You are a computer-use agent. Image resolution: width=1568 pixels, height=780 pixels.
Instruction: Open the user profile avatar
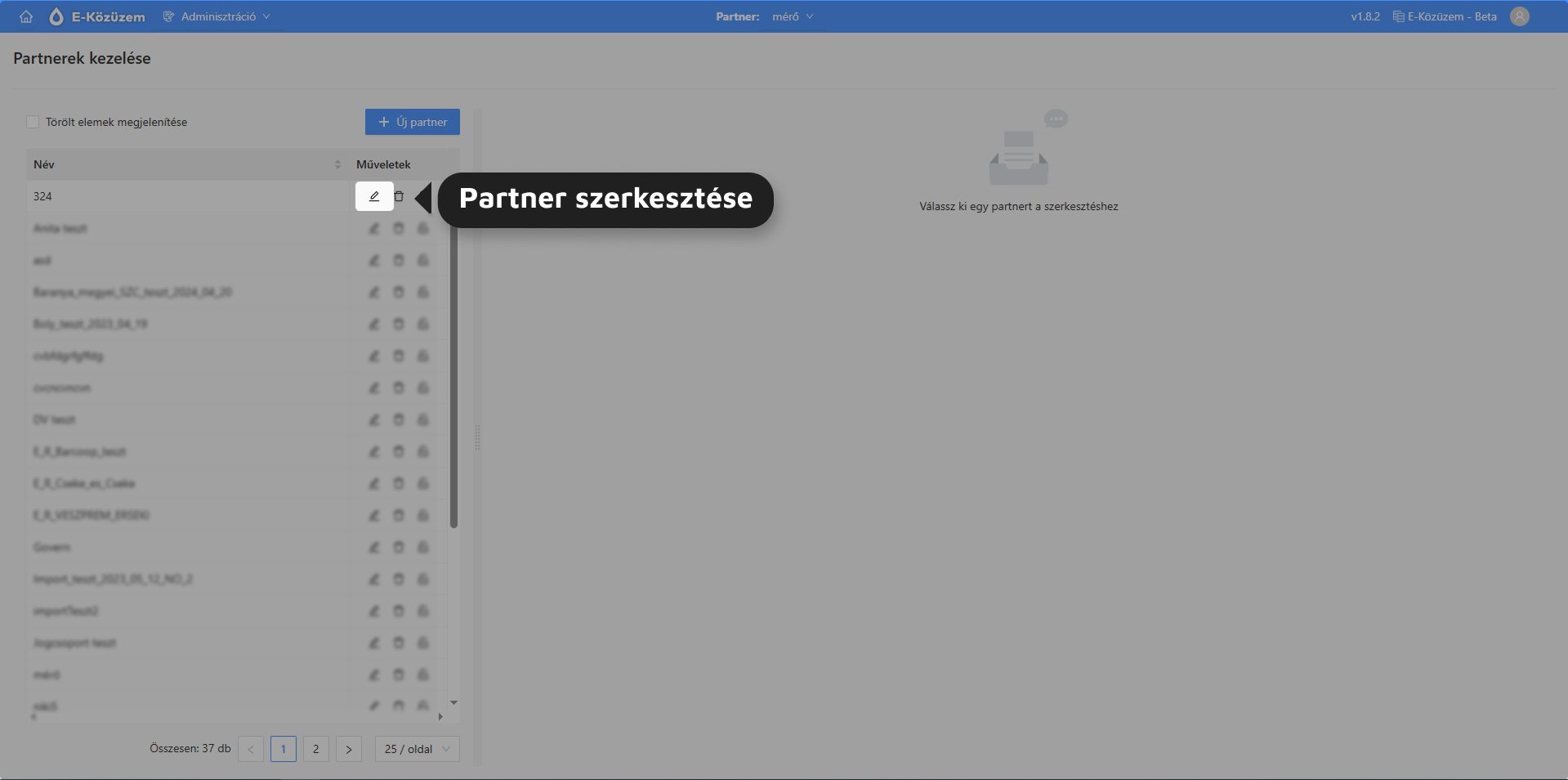(x=1519, y=16)
